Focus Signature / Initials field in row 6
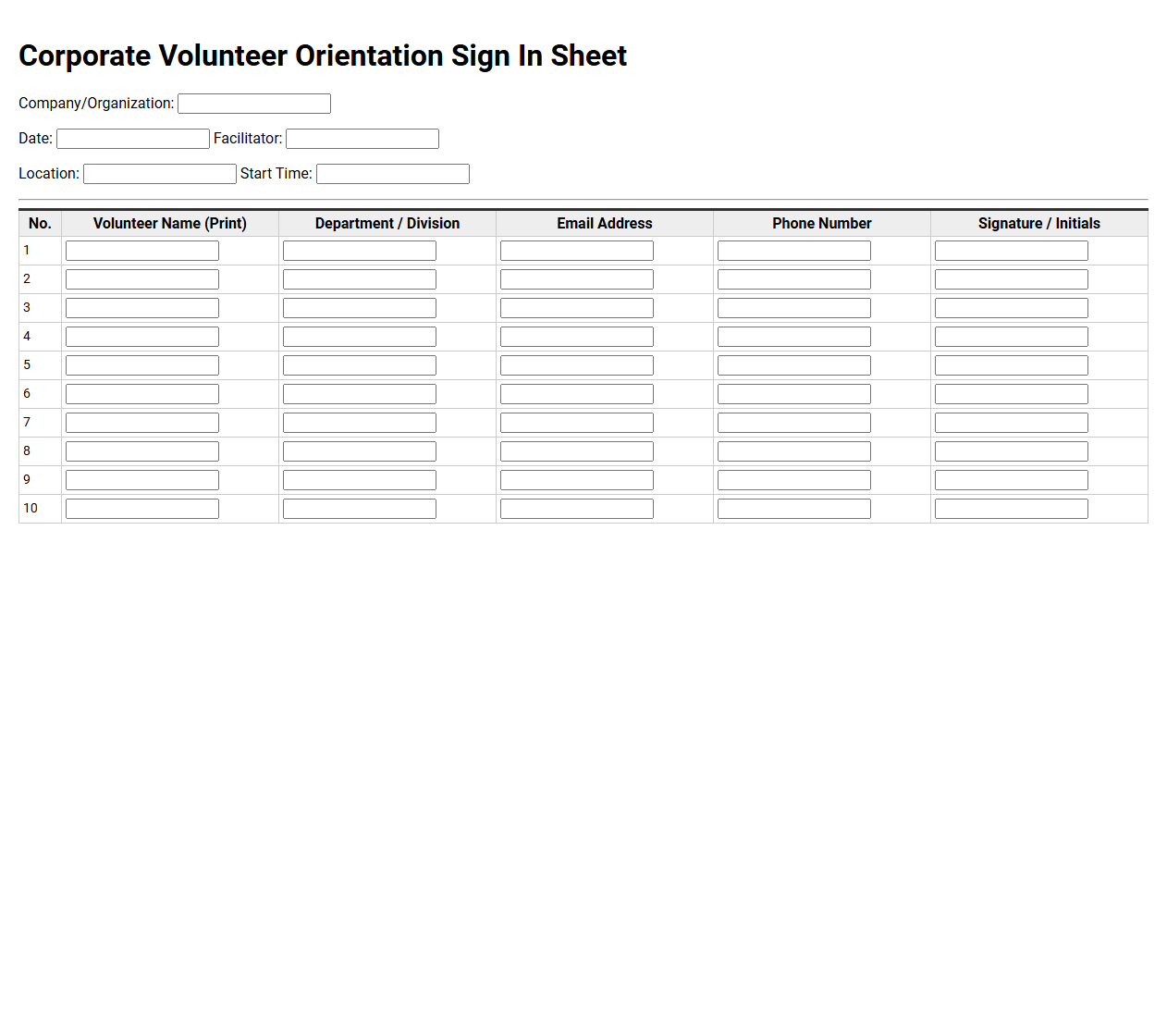Screen dimensions: 1167x1036 pos(1012,394)
